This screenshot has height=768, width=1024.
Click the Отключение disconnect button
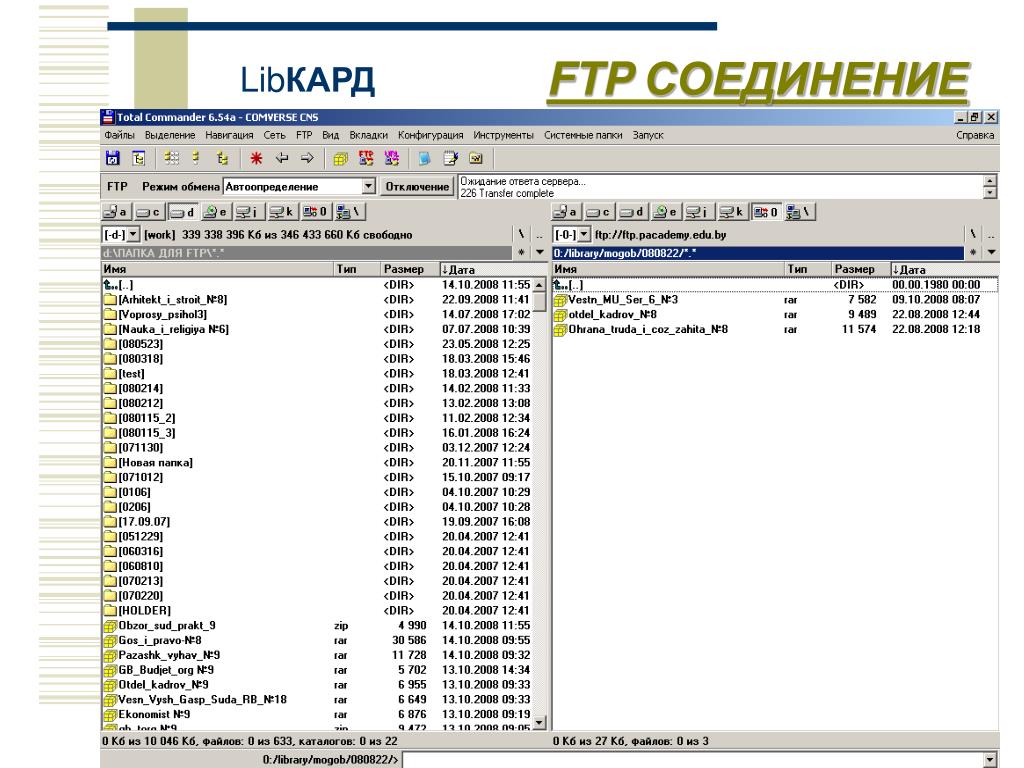click(x=417, y=186)
